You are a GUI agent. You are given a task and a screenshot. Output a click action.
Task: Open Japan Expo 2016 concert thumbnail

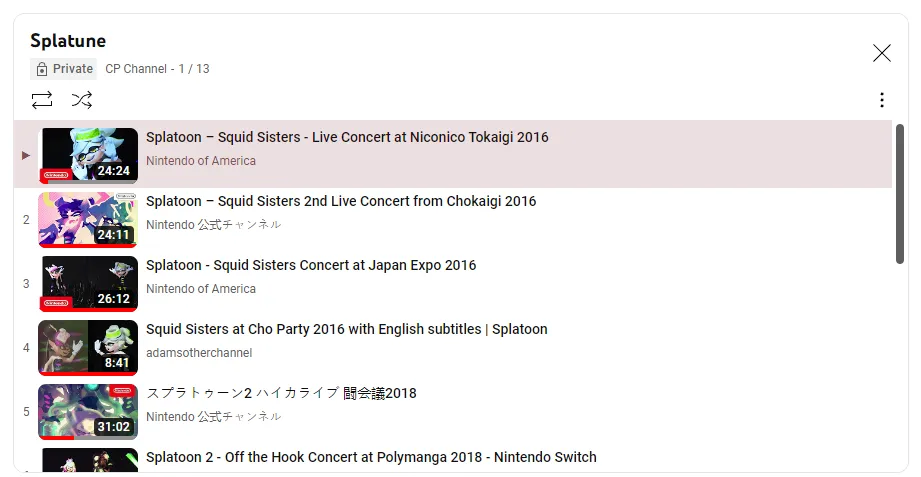point(88,284)
